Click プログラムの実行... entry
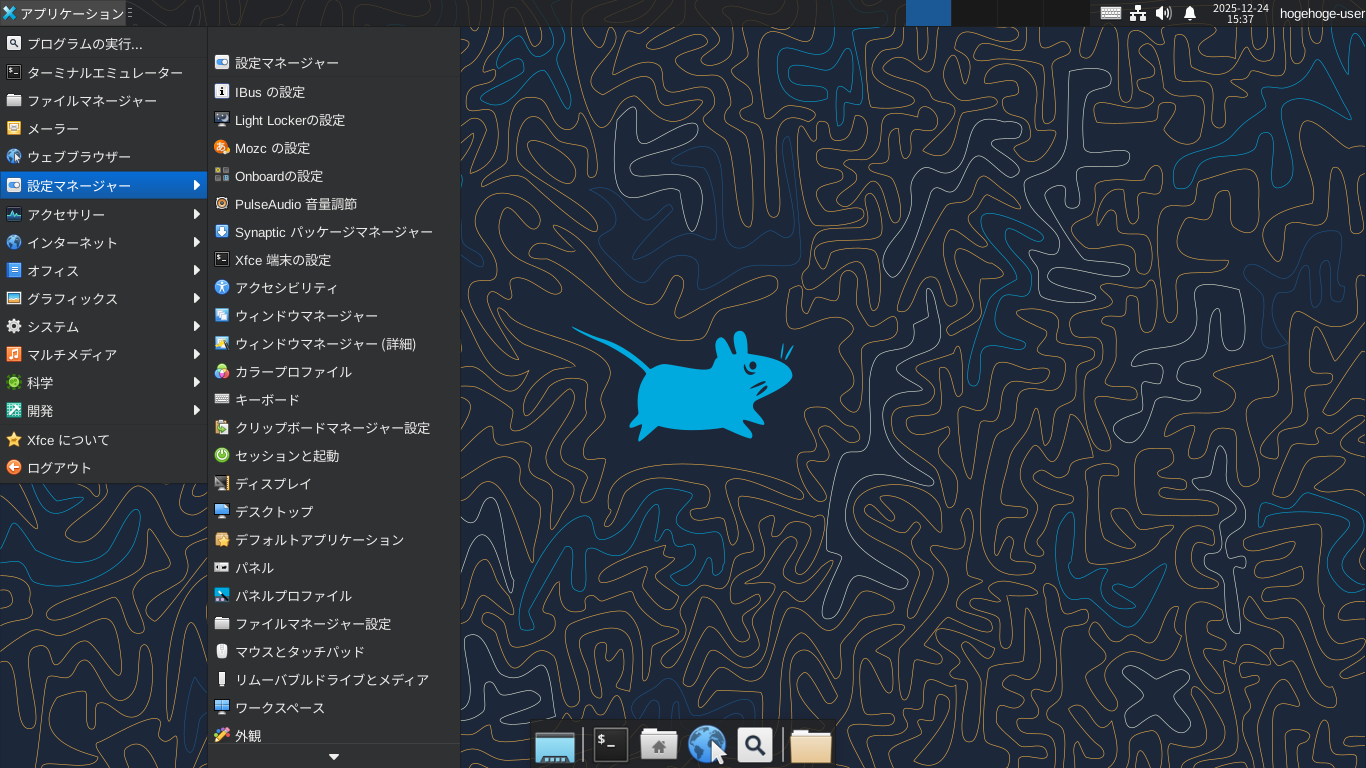The width and height of the screenshot is (1366, 768). tap(104, 44)
